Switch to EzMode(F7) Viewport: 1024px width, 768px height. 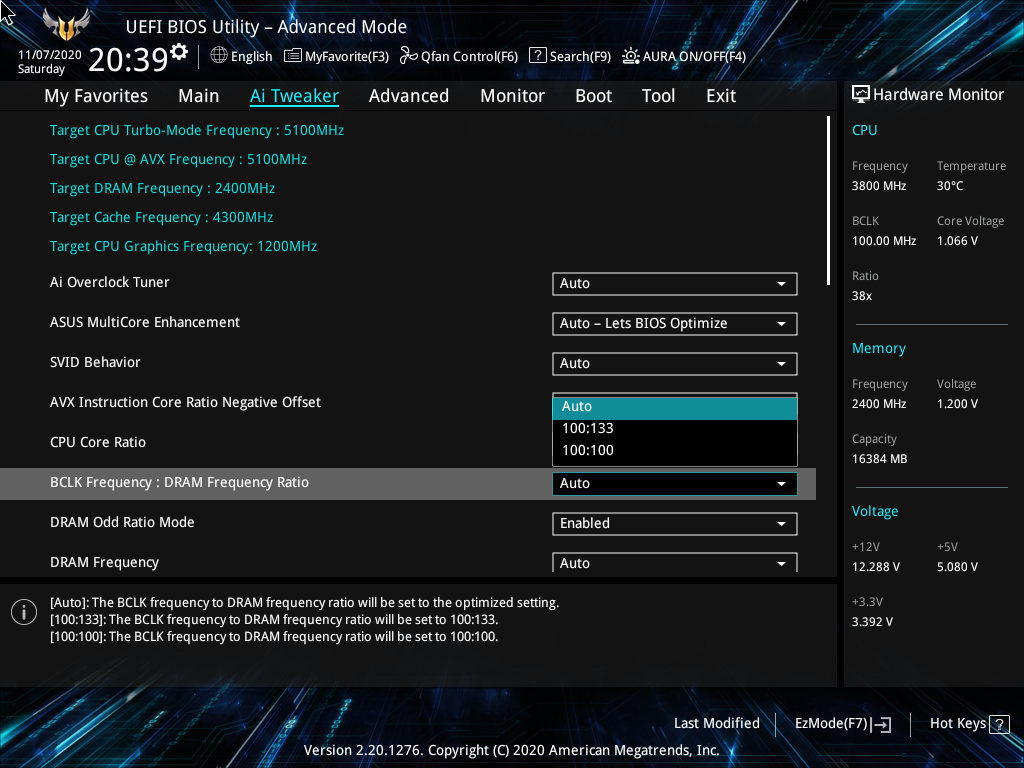[842, 724]
